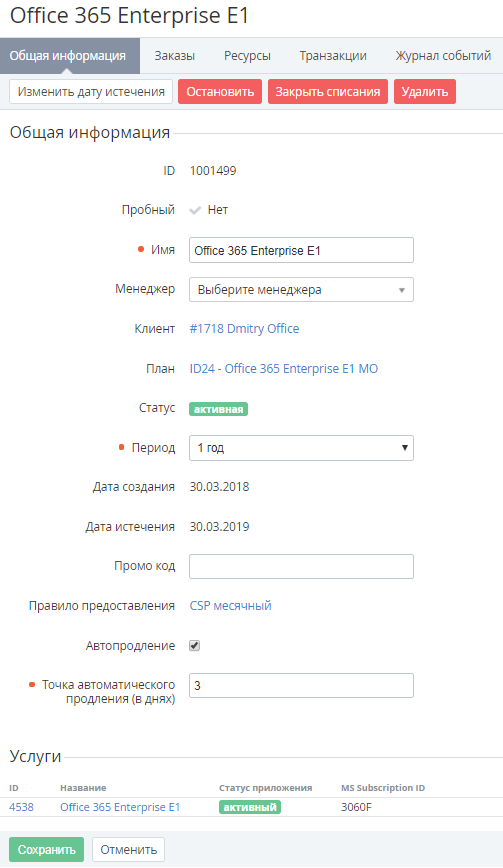Open service ID 4538 link
503x868 pixels.
pyautogui.click(x=21, y=807)
